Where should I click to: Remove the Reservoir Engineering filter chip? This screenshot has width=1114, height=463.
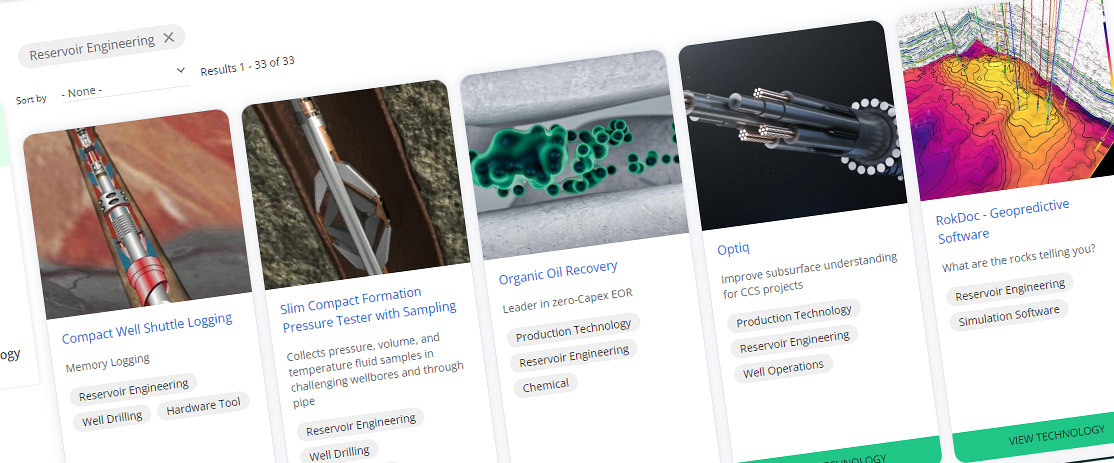tap(168, 37)
